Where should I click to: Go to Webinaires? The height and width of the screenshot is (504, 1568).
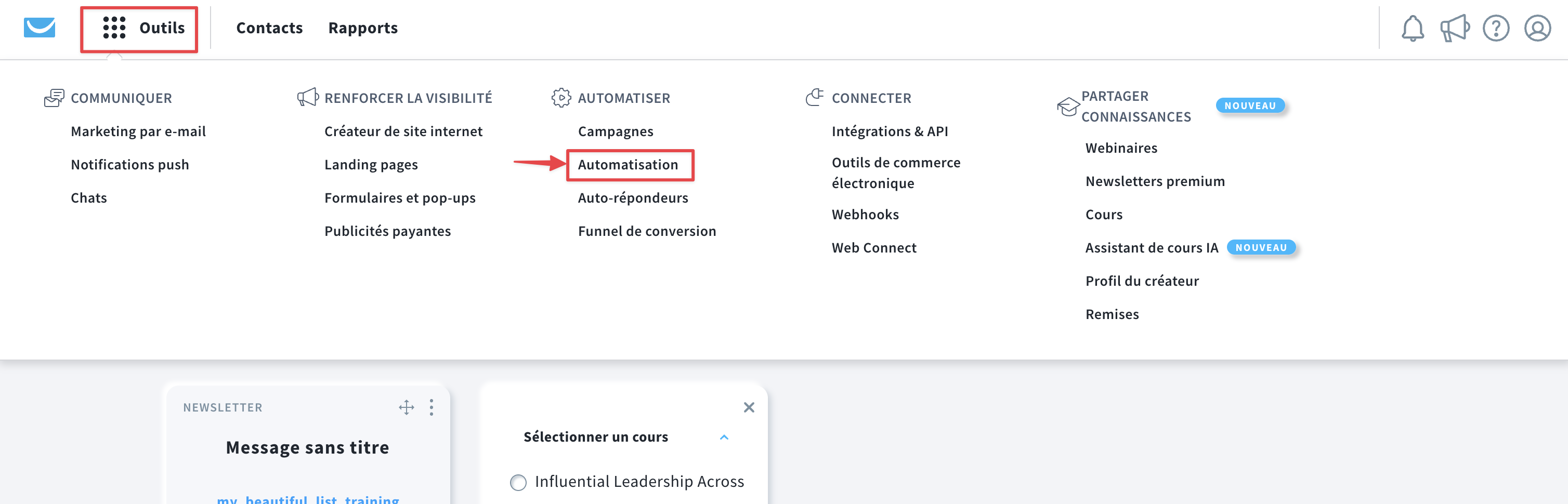click(x=1121, y=148)
